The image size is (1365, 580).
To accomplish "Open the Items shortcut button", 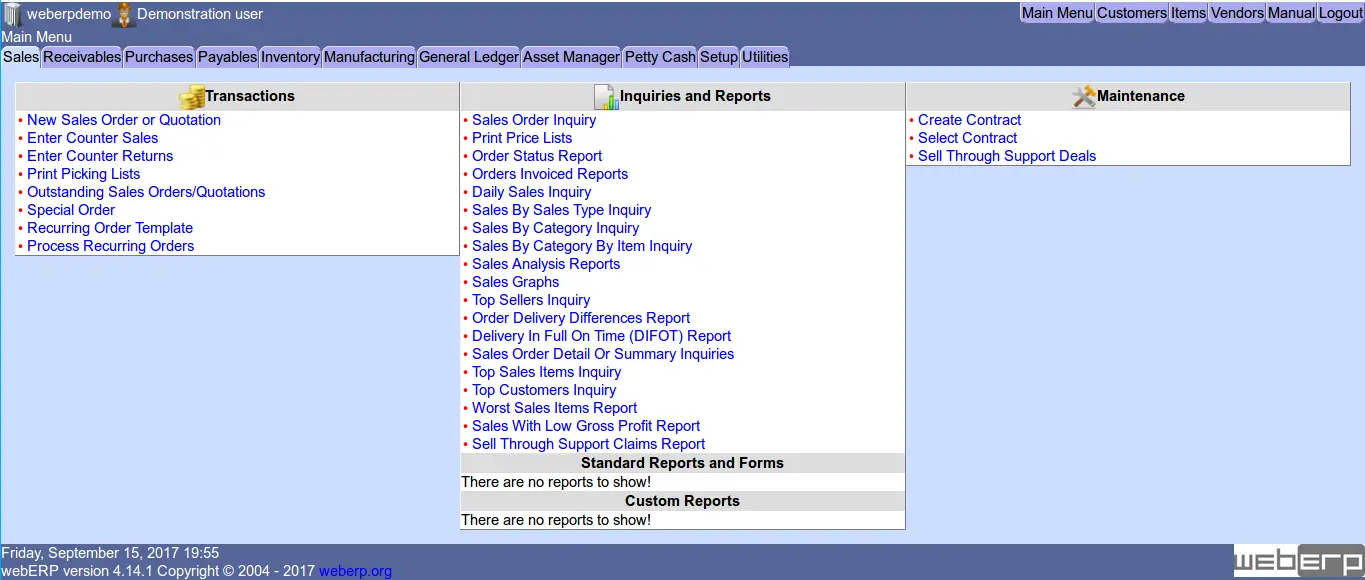I will click(1188, 13).
